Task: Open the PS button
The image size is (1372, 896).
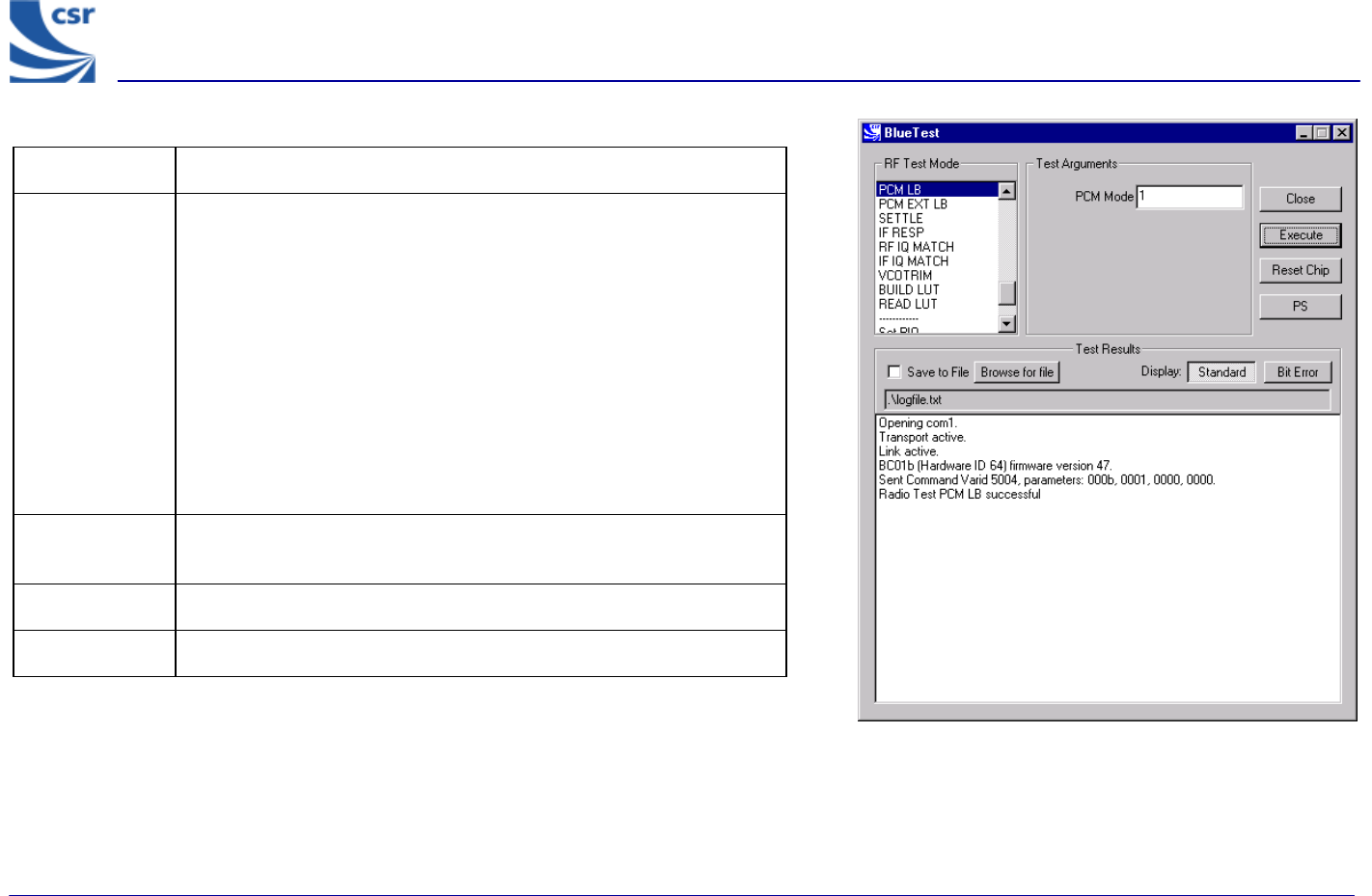Action: (1300, 306)
